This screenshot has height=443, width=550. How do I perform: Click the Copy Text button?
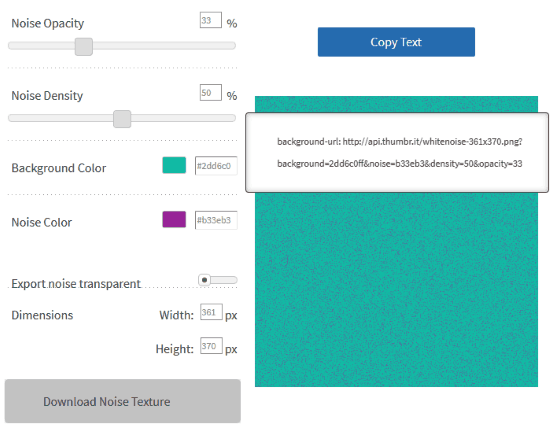point(396,42)
